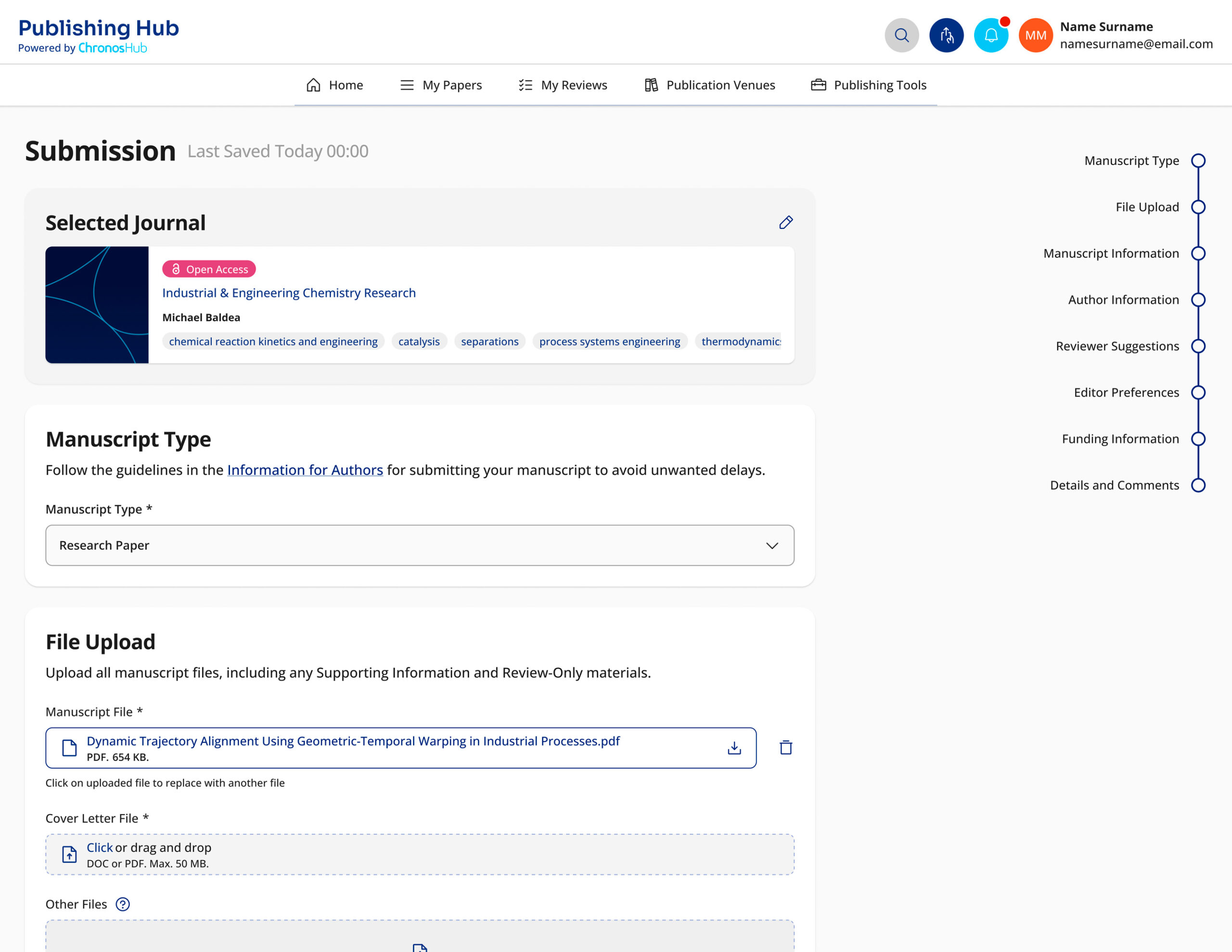
Task: Click the MM user avatar
Action: [1035, 36]
